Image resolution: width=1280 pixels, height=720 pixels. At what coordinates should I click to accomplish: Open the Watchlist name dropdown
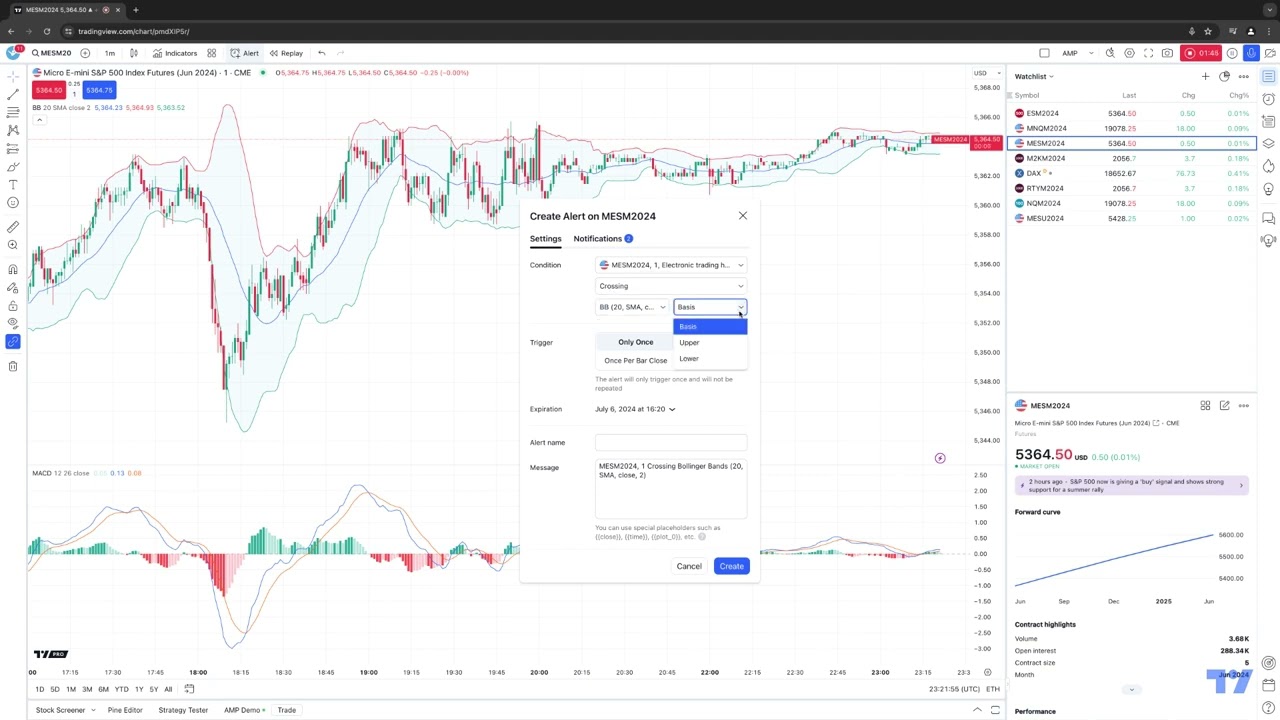[1034, 76]
